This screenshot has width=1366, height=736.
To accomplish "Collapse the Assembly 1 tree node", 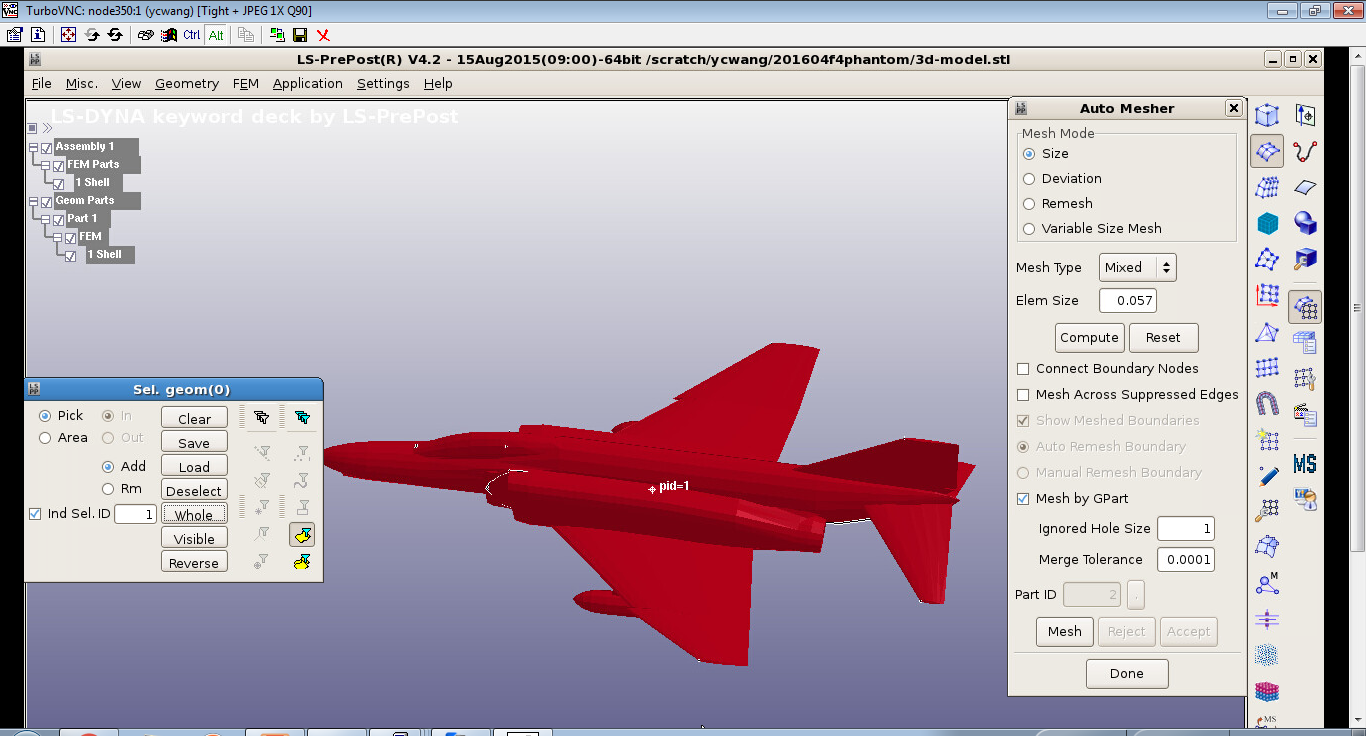I will point(33,147).
